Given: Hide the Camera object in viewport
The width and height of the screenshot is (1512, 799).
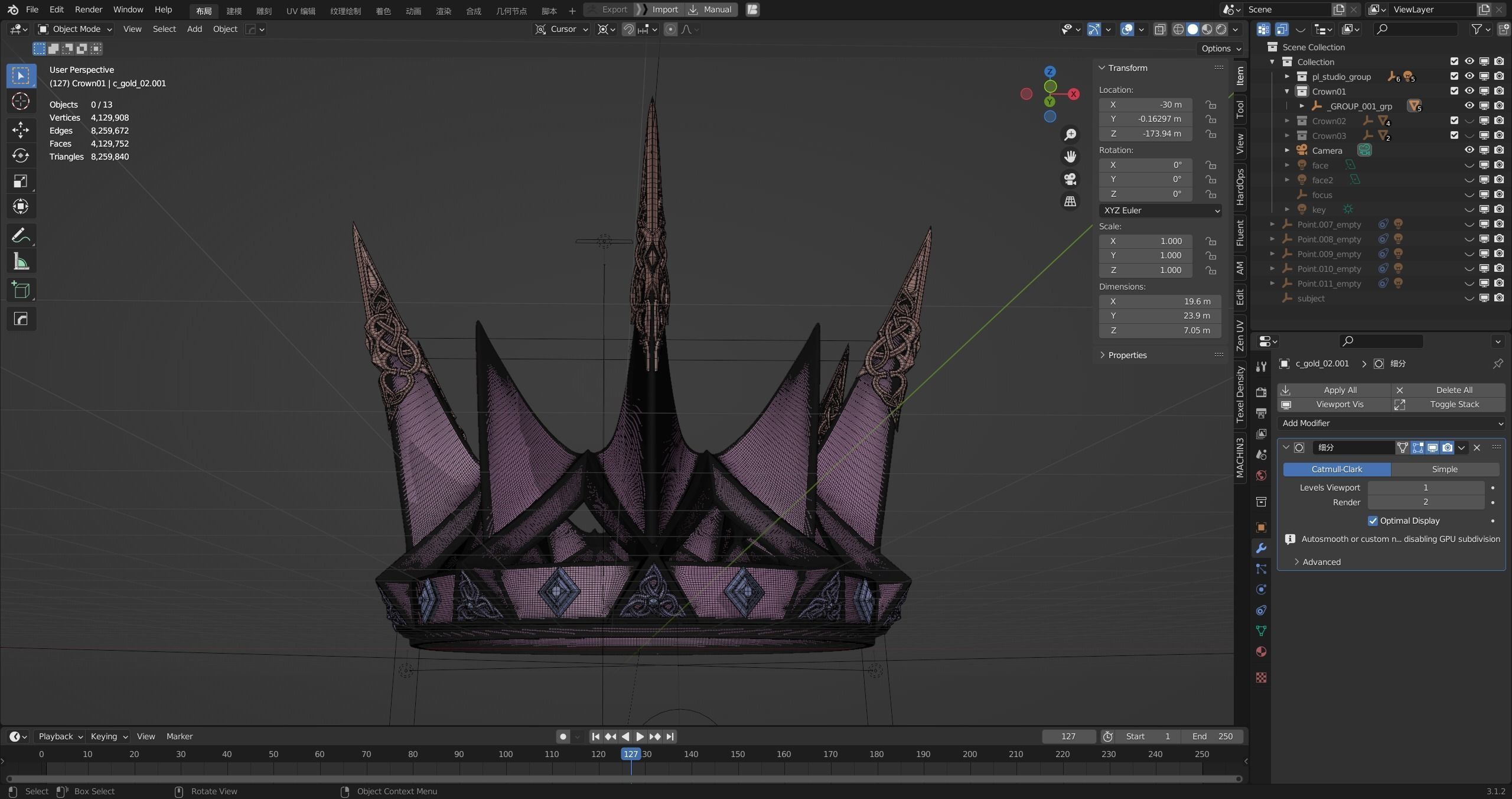Looking at the screenshot, I should pyautogui.click(x=1469, y=150).
